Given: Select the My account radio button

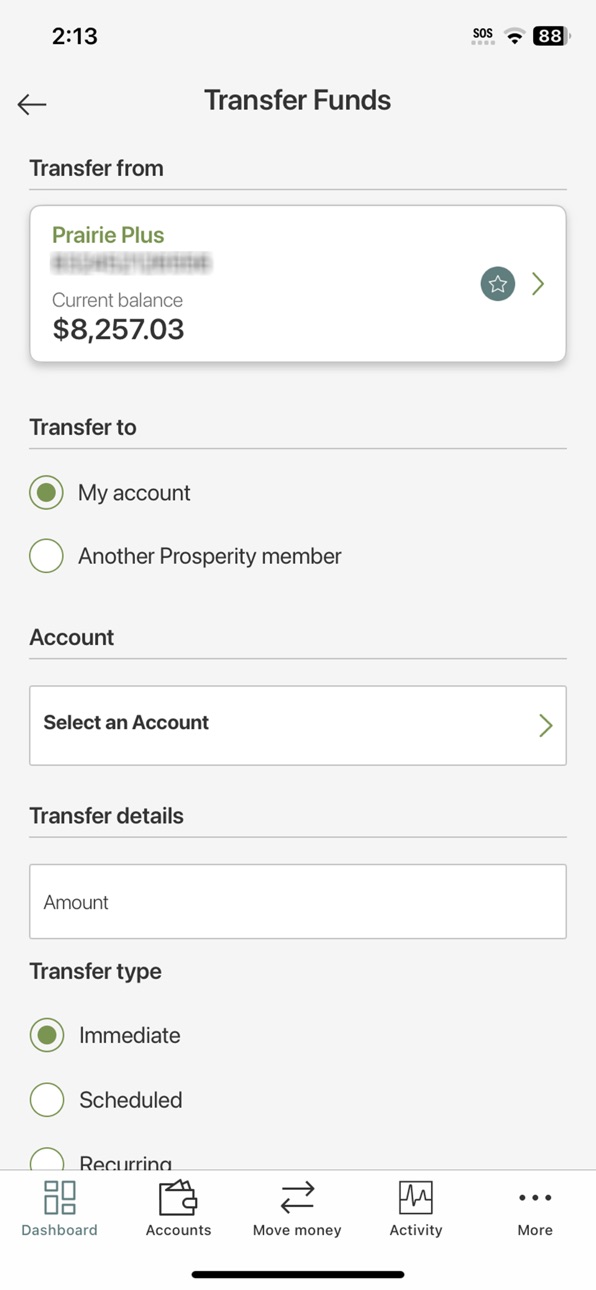Looking at the screenshot, I should click(46, 493).
